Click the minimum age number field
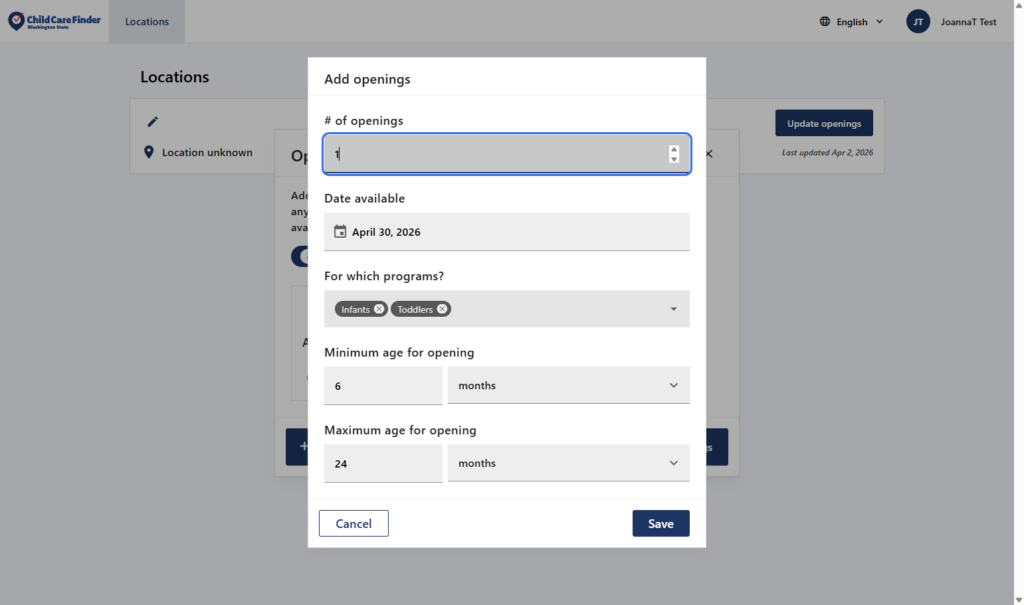The width and height of the screenshot is (1024, 605). (383, 386)
